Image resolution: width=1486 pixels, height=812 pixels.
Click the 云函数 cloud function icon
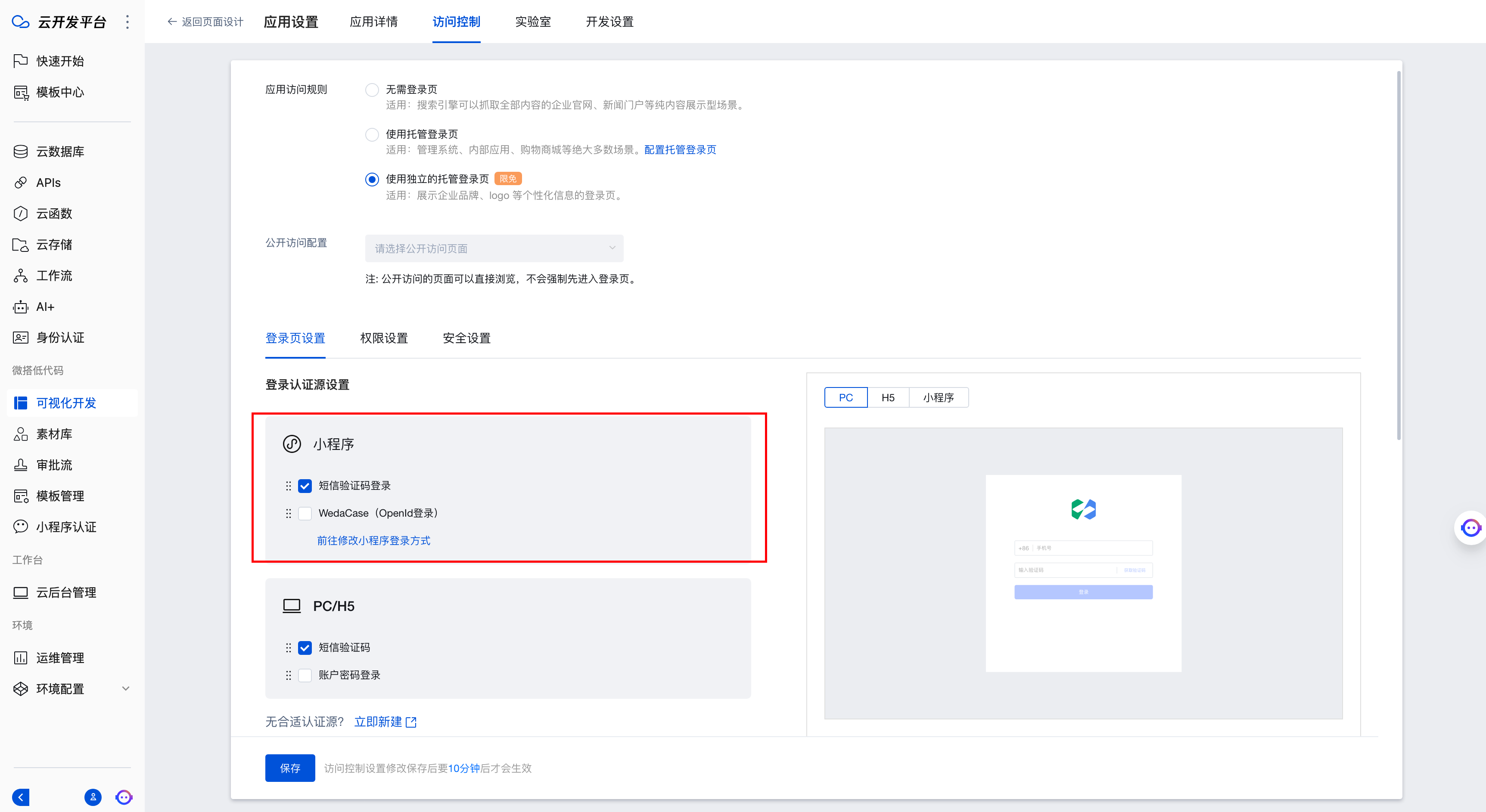point(21,214)
